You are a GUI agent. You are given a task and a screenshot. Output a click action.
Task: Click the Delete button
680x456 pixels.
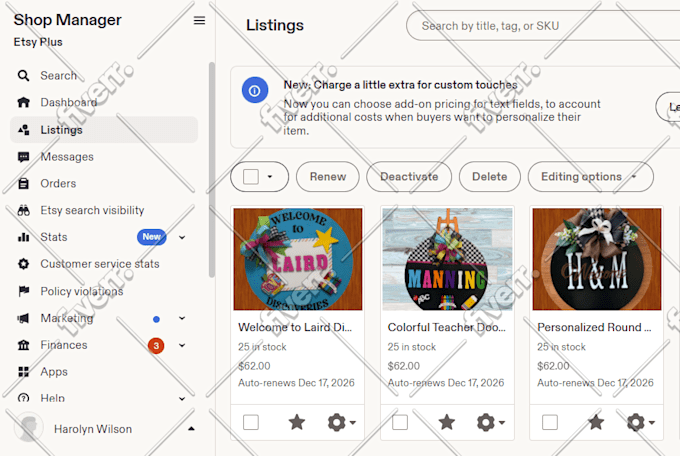(490, 177)
